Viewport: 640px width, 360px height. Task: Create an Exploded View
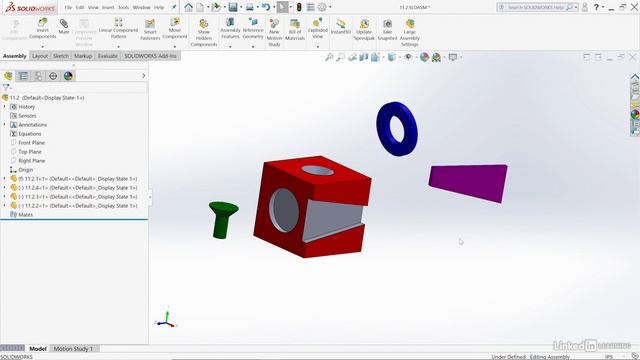click(318, 28)
